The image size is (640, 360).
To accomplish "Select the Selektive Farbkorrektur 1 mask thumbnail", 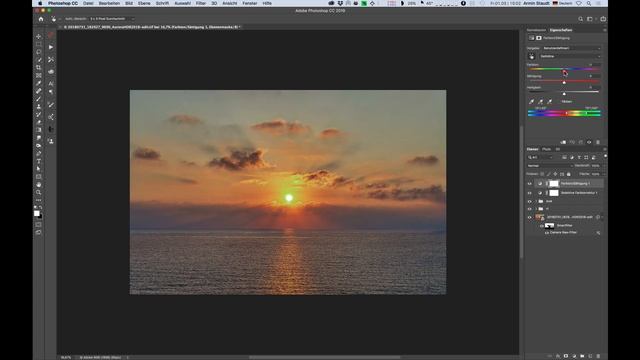I will coord(553,193).
